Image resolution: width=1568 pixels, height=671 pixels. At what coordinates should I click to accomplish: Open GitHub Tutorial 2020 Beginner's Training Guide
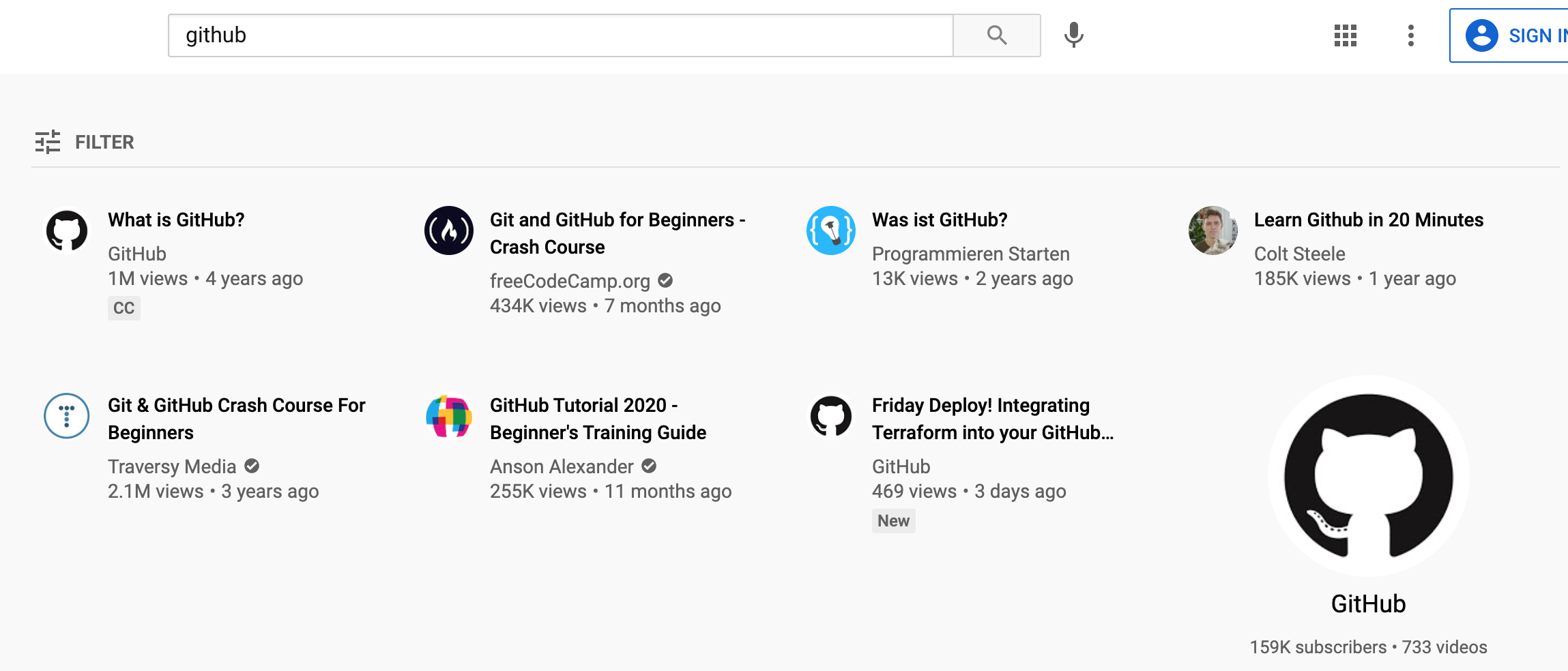pyautogui.click(x=598, y=419)
